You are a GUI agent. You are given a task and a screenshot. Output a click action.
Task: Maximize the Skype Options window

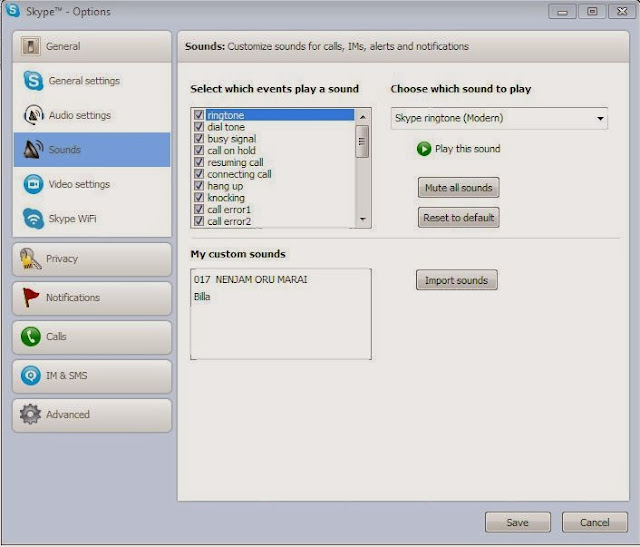coord(592,11)
